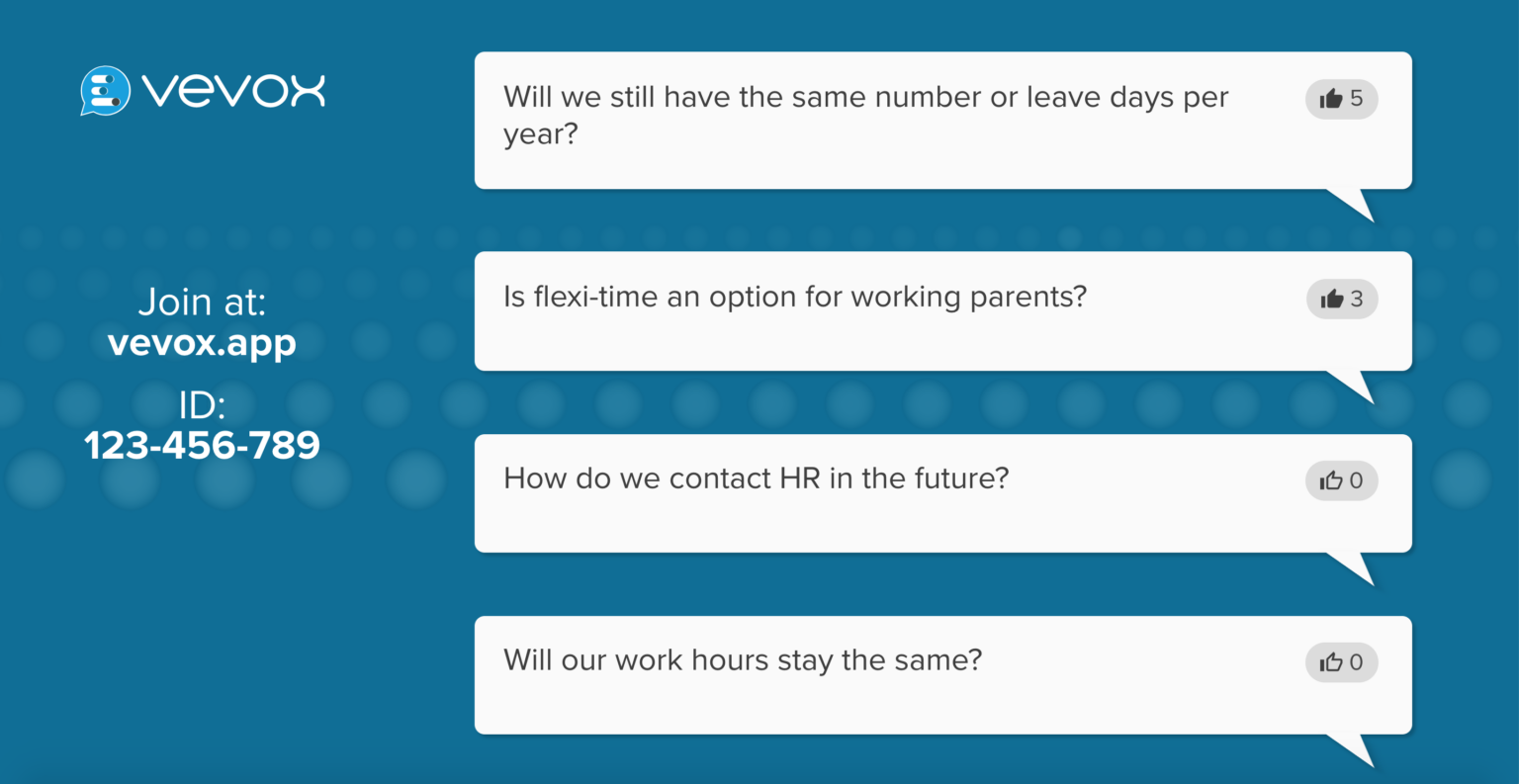The height and width of the screenshot is (784, 1519).
Task: Click the thumbs-up on the work hours question
Action: [1341, 662]
